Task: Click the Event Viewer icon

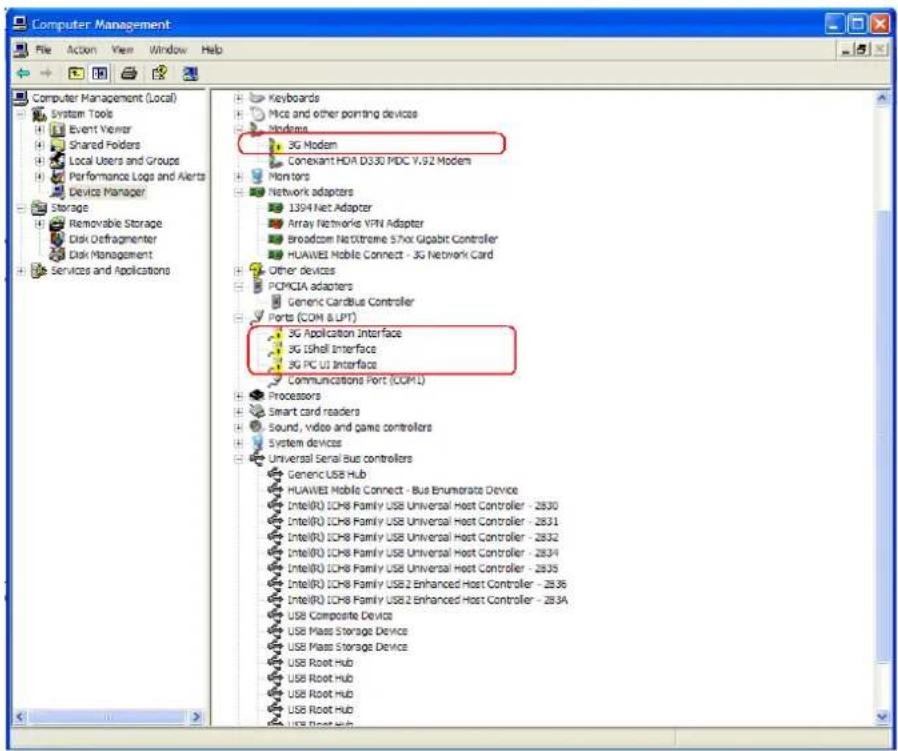Action: pos(58,129)
